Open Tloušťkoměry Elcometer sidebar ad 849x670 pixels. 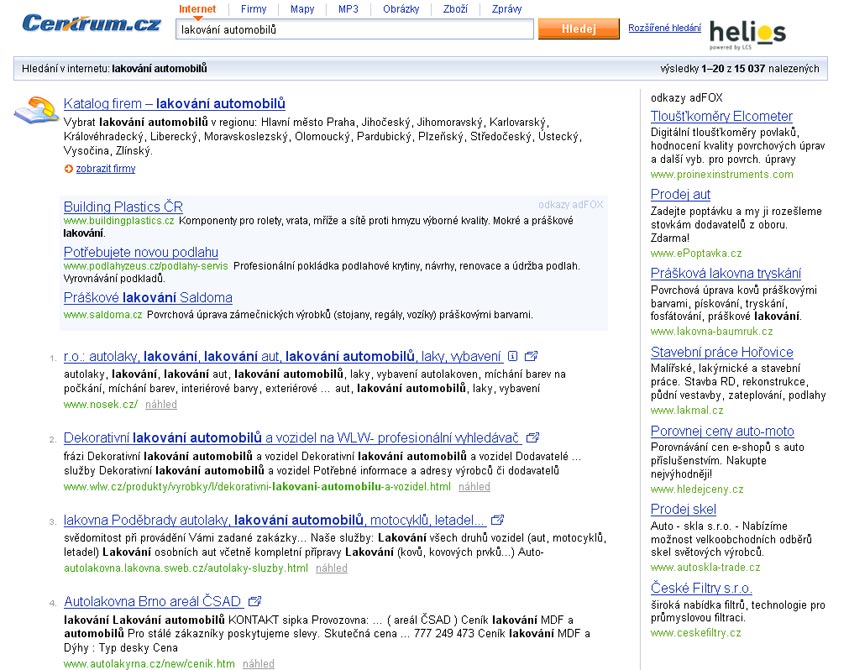tap(721, 116)
